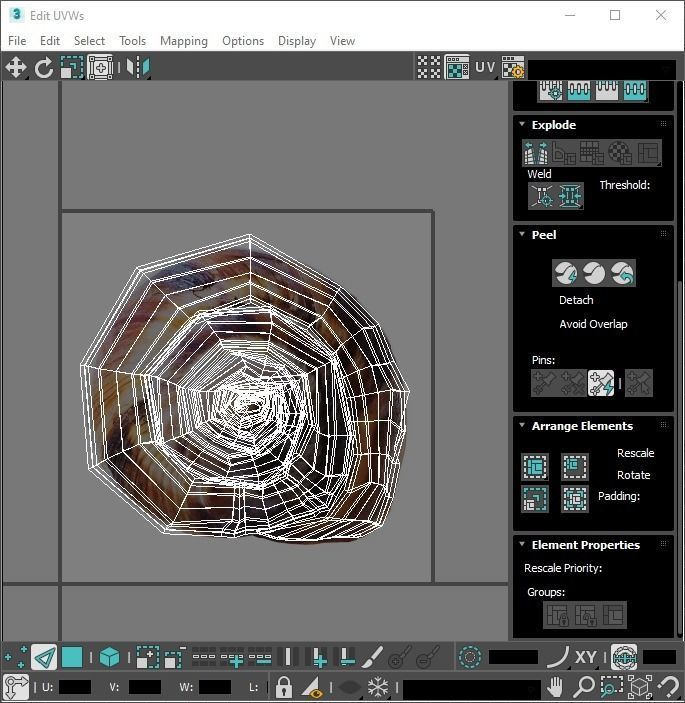Open the Options menu
This screenshot has height=703, width=685.
pos(243,41)
